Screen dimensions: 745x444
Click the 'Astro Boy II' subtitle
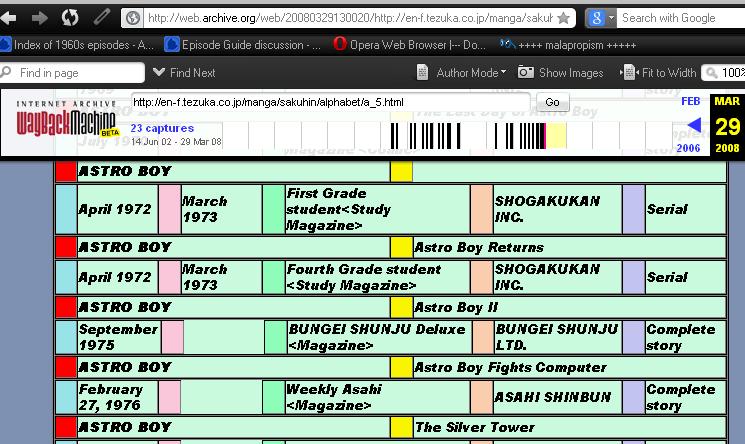click(456, 308)
